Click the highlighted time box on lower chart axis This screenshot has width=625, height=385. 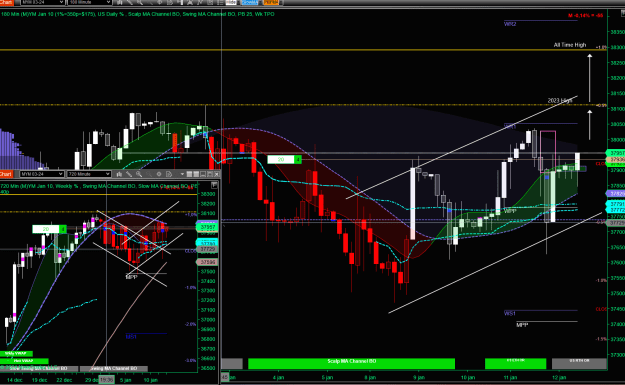pyautogui.click(x=106, y=380)
